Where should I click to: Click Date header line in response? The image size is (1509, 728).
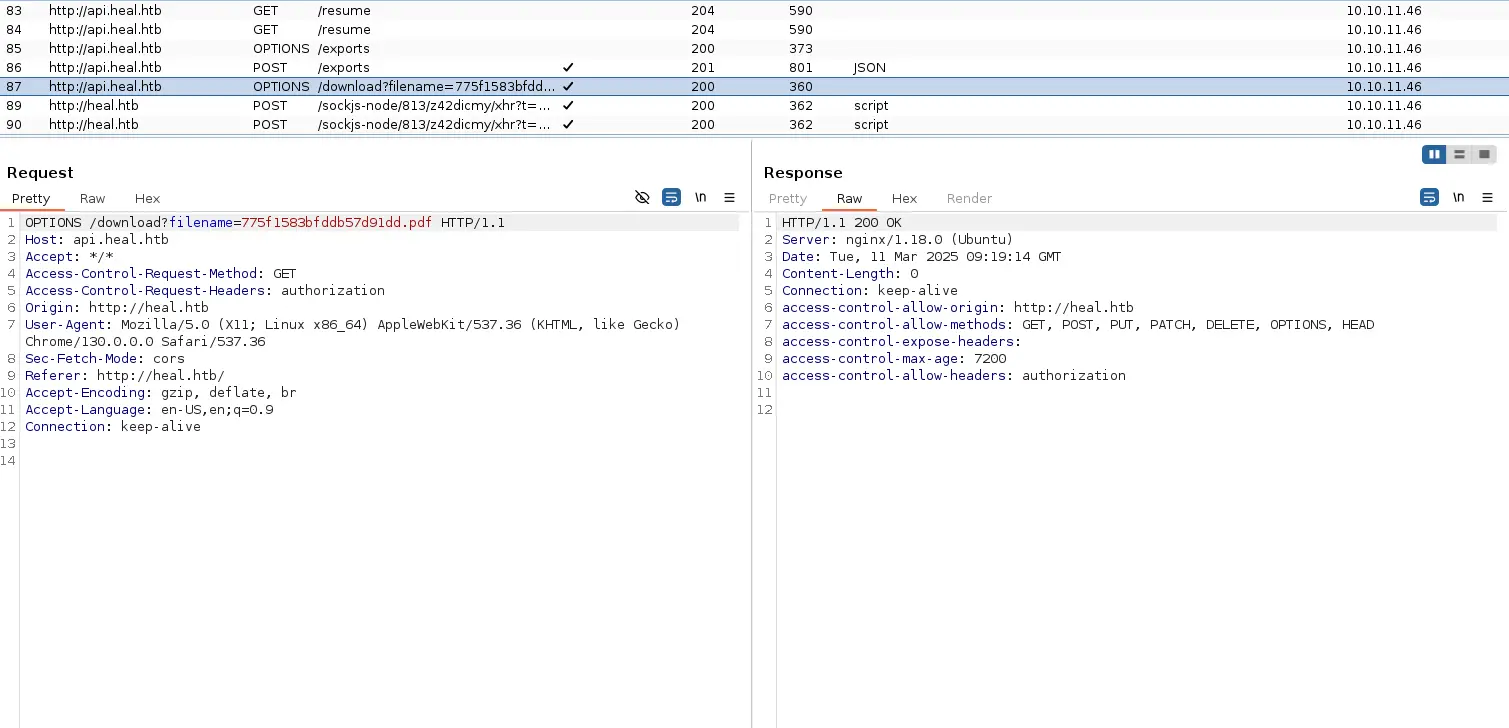coord(922,257)
